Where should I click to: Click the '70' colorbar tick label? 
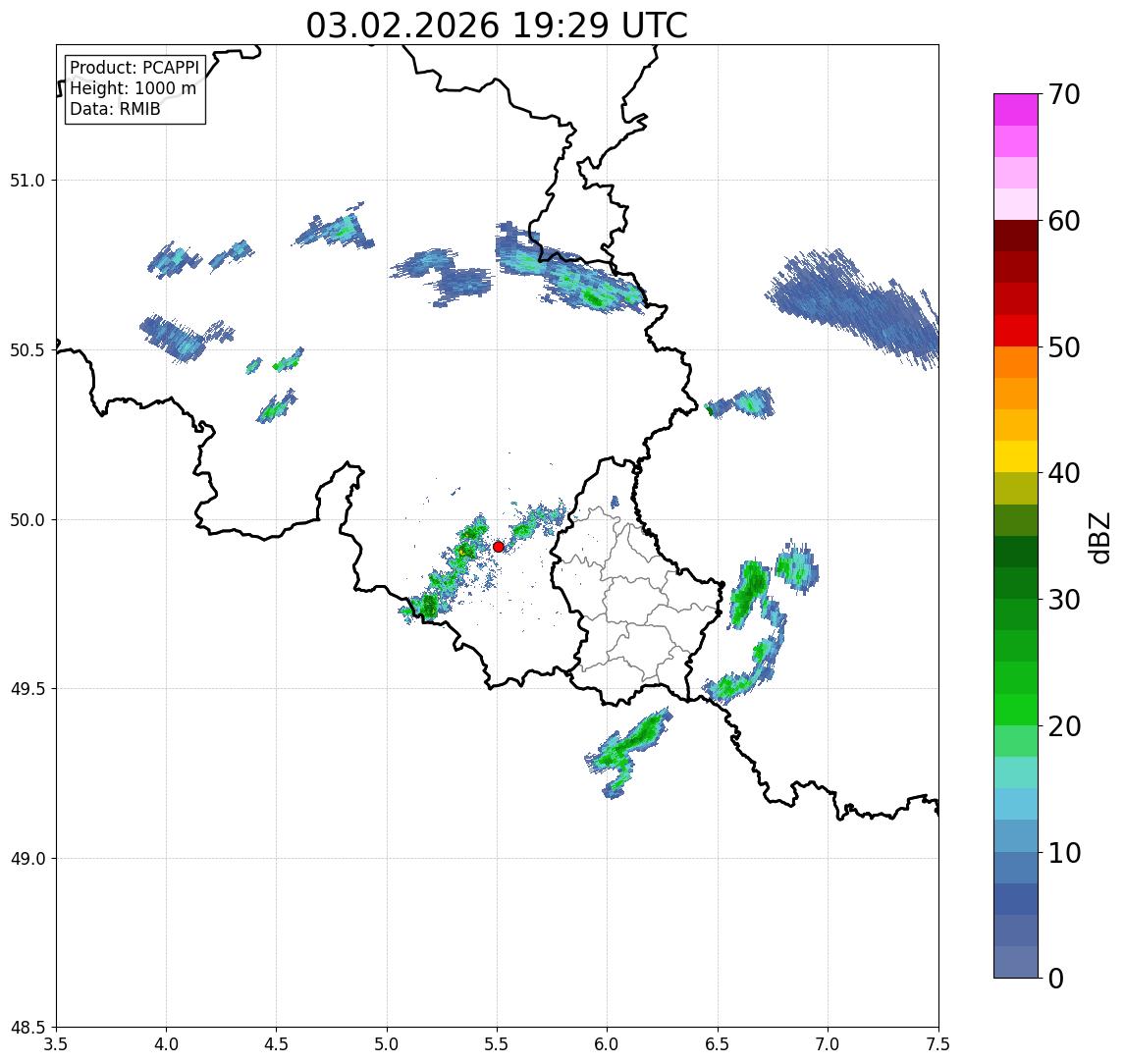pos(1064,94)
